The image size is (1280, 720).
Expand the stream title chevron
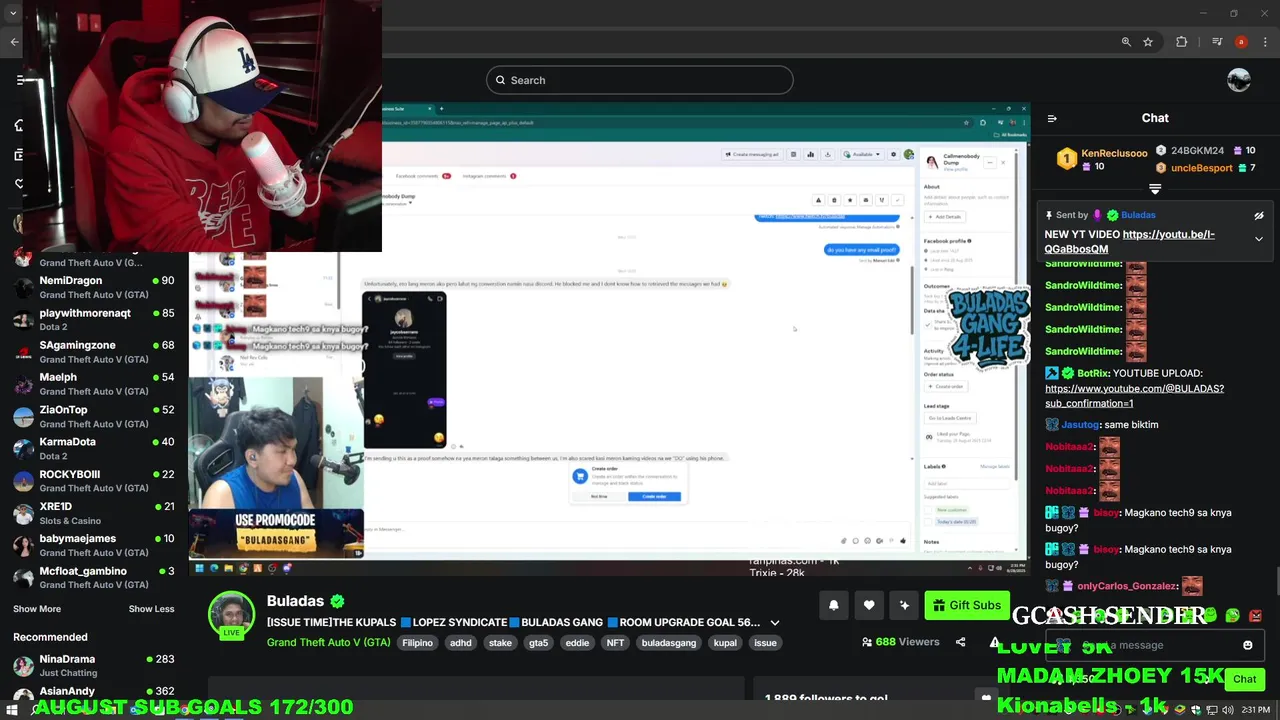click(x=774, y=623)
